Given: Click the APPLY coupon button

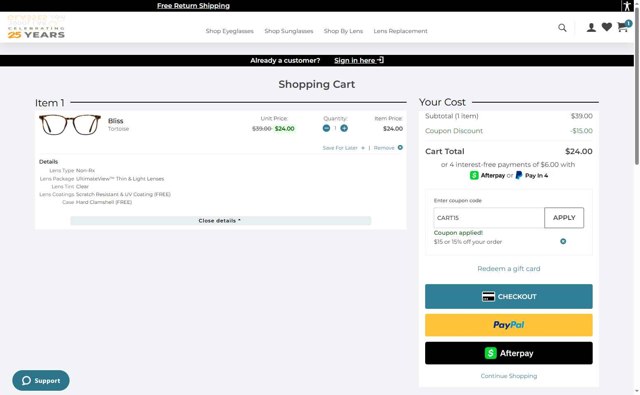Looking at the screenshot, I should coord(564,218).
